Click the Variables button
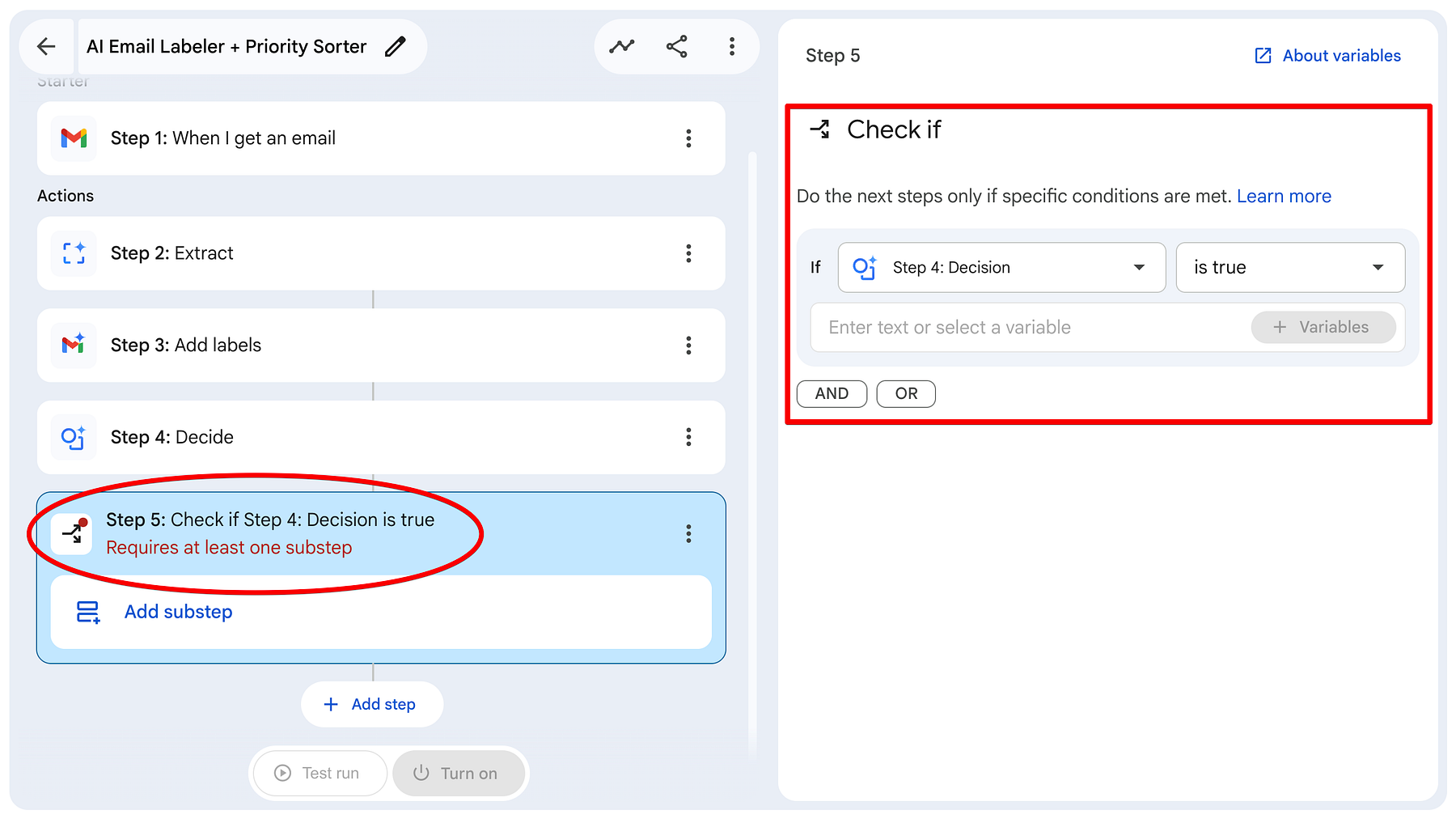The width and height of the screenshot is (1456, 823). tap(1323, 328)
